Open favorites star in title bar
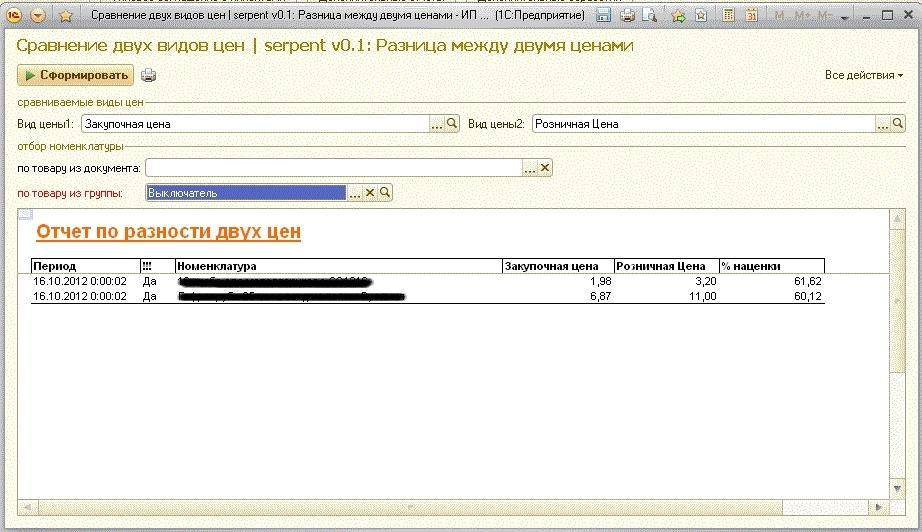 point(65,16)
